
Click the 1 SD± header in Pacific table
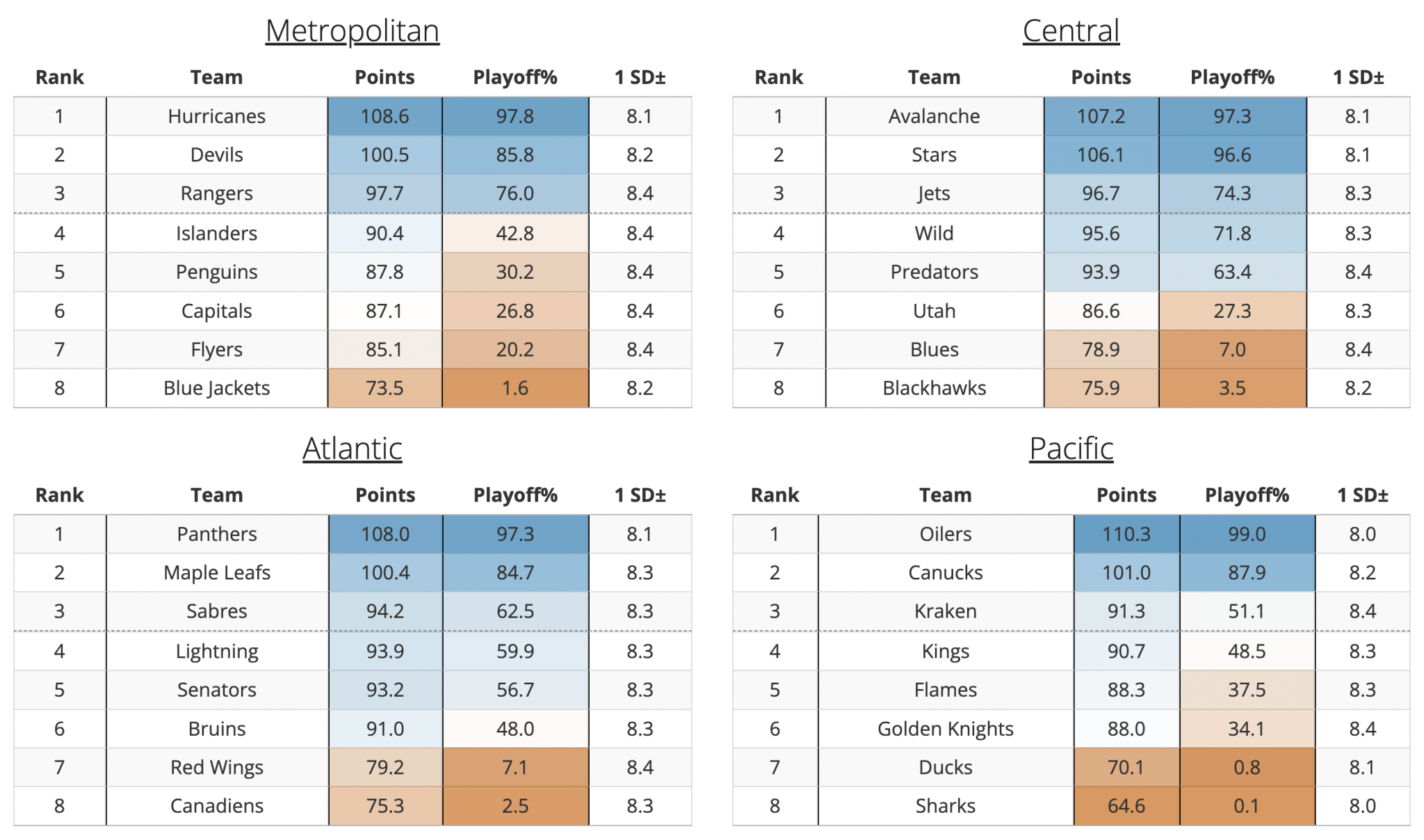(x=1362, y=495)
